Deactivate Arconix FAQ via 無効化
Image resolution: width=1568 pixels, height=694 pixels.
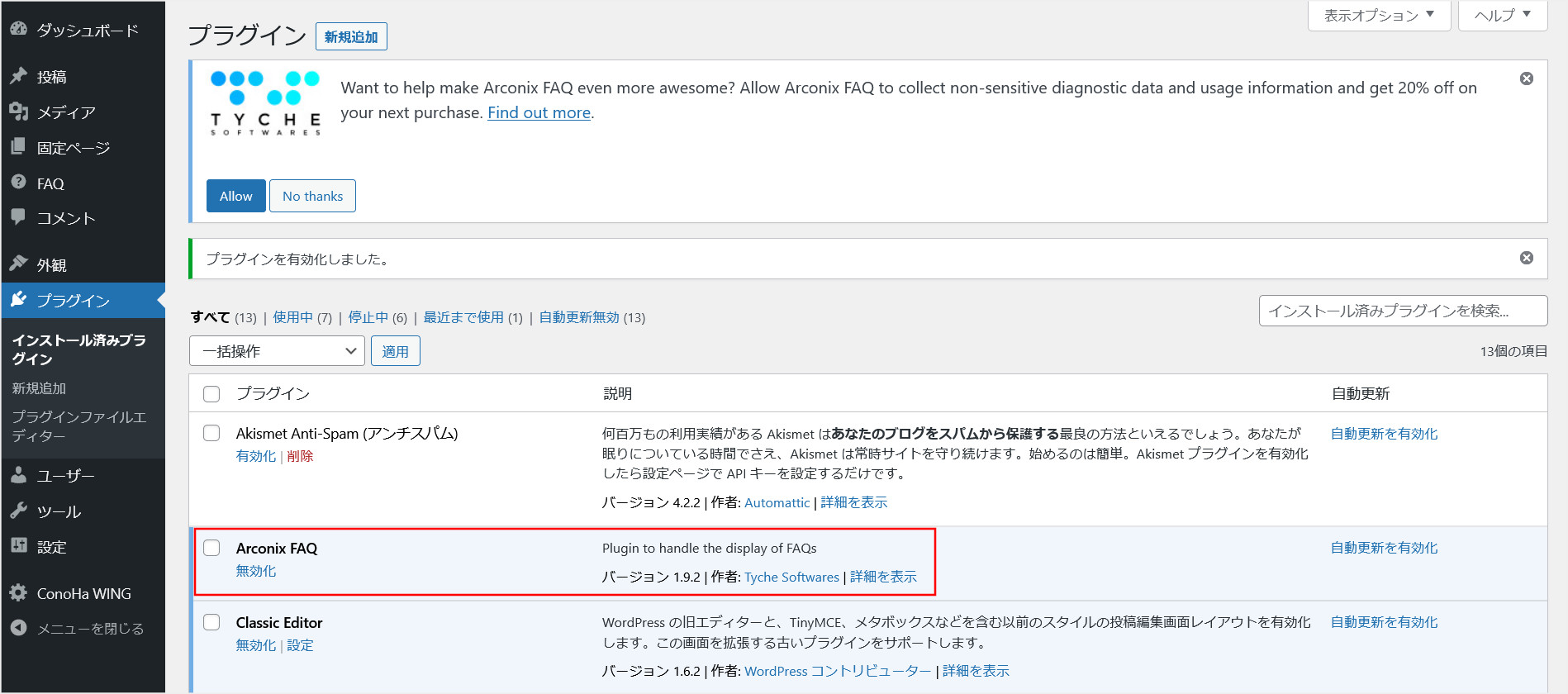255,571
